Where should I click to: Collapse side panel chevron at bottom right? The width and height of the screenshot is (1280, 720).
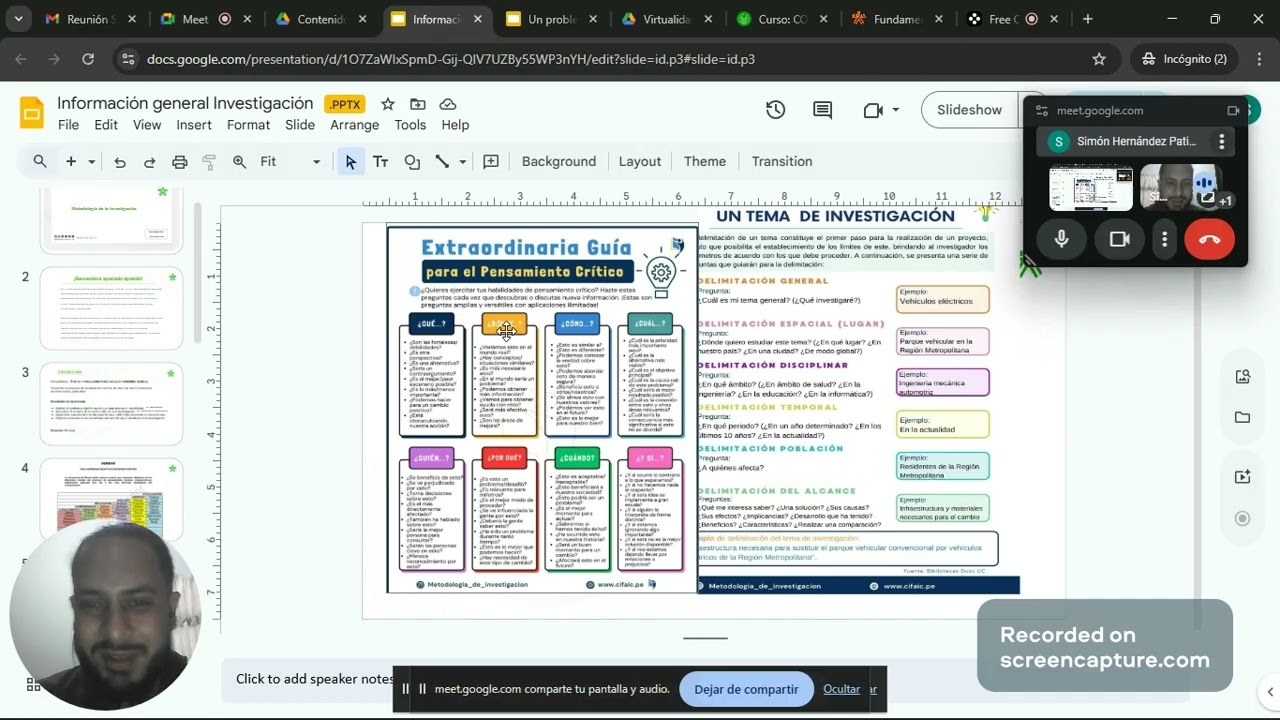pyautogui.click(x=1270, y=692)
